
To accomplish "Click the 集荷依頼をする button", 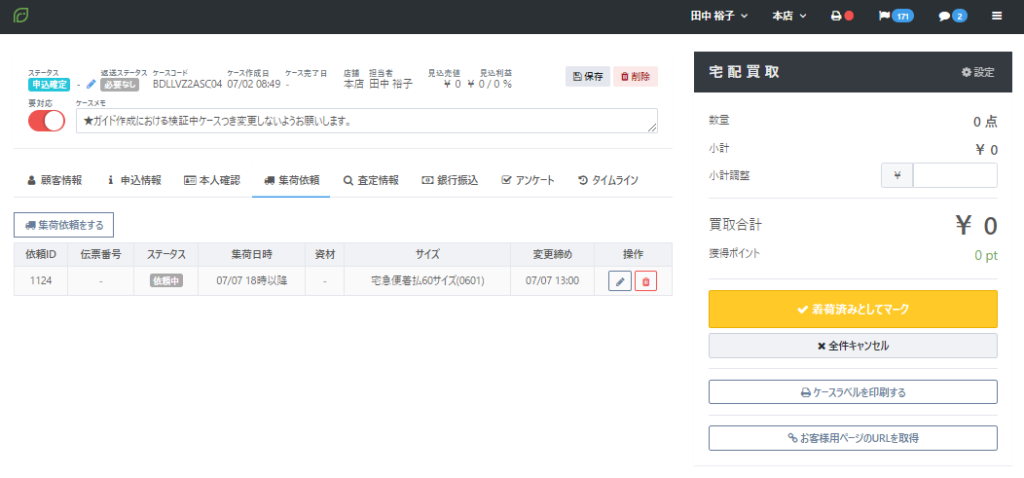I will click(x=64, y=225).
